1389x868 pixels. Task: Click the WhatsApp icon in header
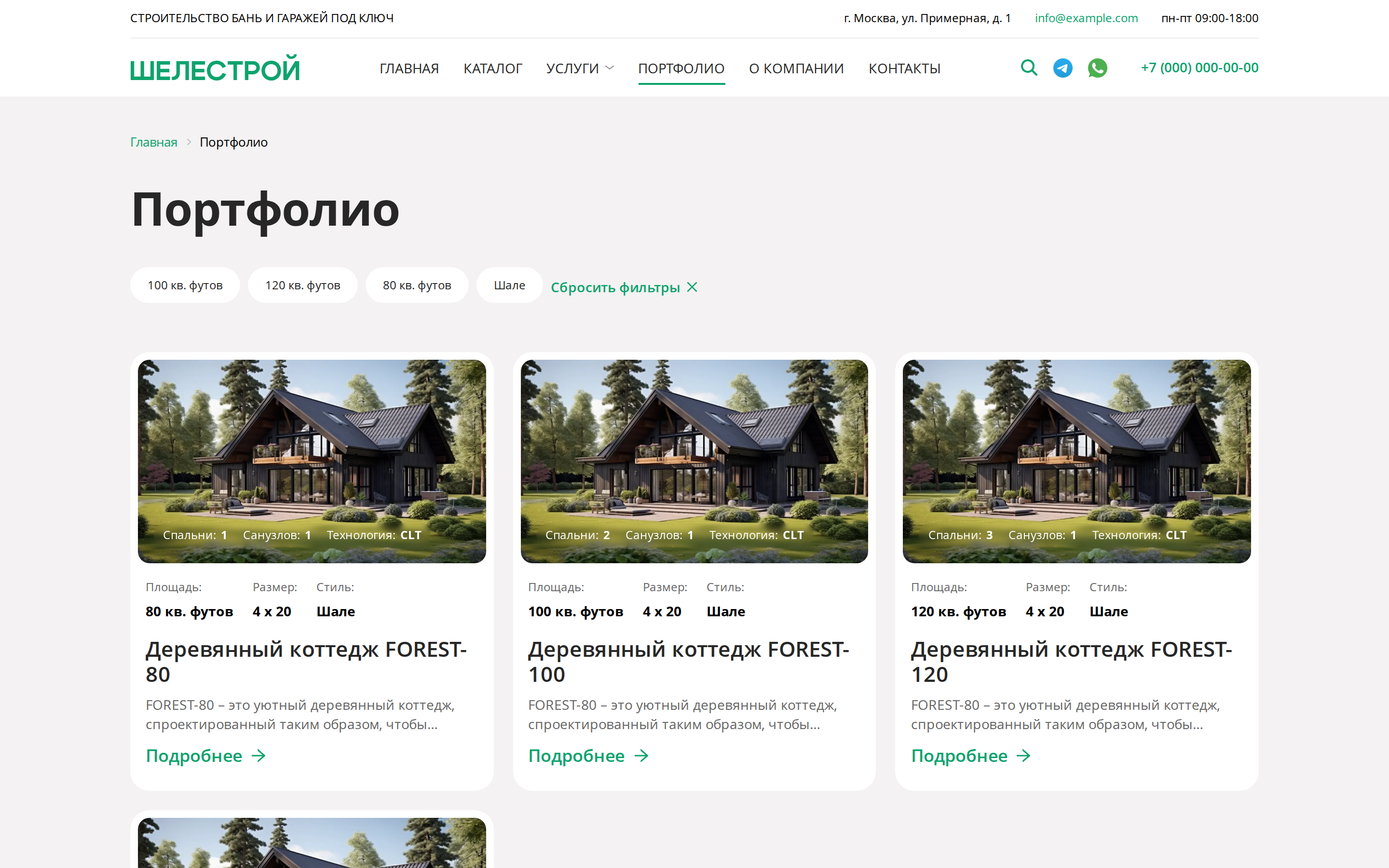1097,68
